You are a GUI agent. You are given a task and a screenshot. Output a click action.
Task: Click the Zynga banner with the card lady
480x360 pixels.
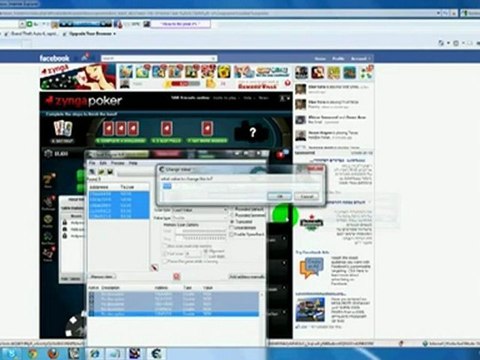[78, 77]
